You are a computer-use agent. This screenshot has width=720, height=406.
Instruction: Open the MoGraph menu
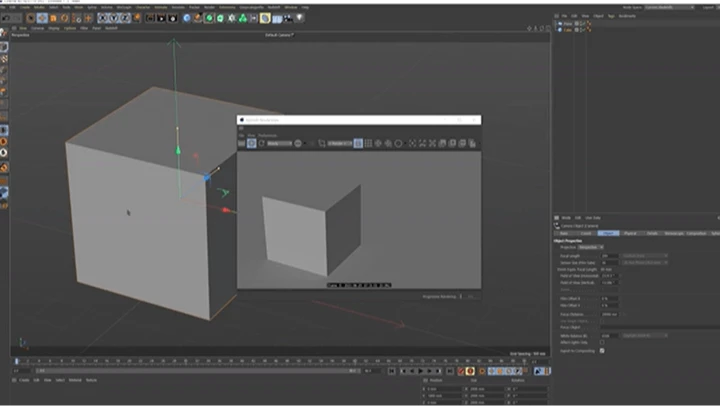124,7
